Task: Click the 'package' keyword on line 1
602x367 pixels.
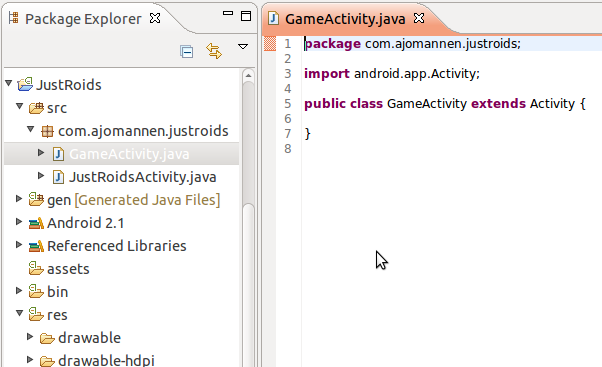Action: coord(332,44)
